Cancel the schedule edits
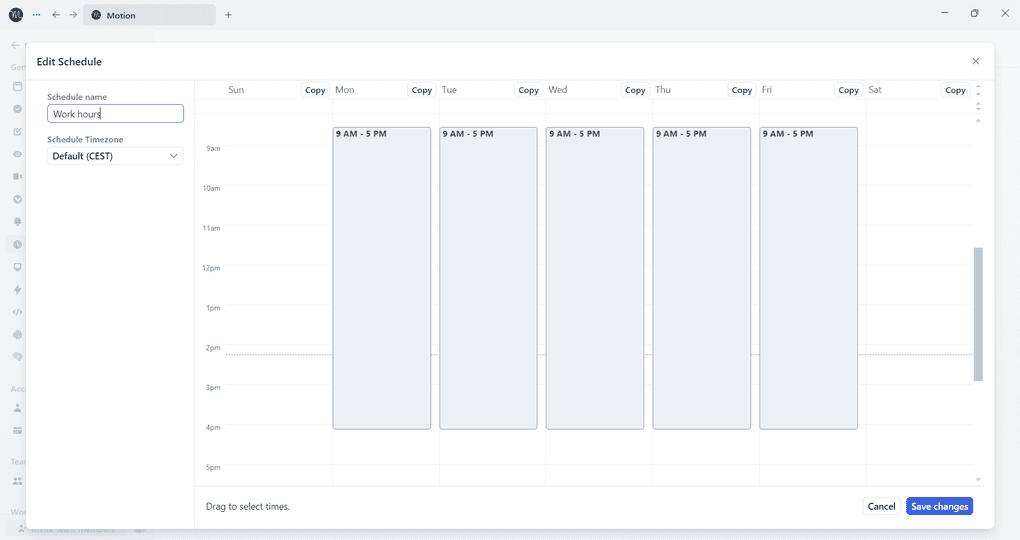This screenshot has width=1020, height=540. click(x=881, y=506)
